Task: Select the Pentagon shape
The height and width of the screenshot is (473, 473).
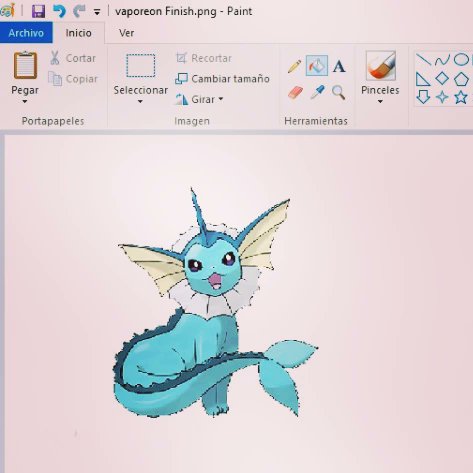Action: coord(461,79)
